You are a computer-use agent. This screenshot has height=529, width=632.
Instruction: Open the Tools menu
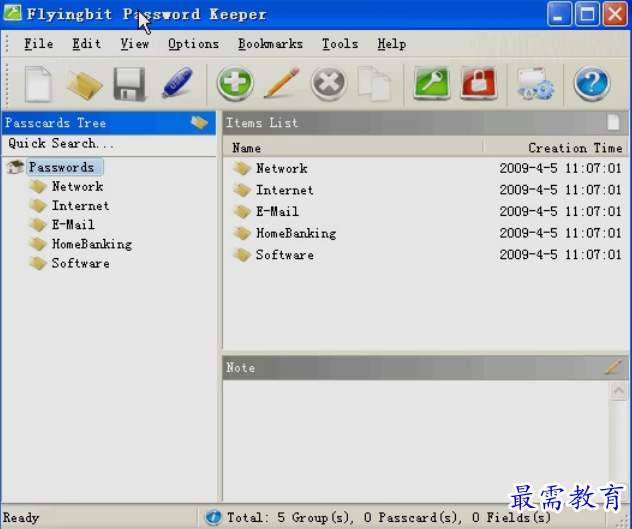[x=340, y=44]
